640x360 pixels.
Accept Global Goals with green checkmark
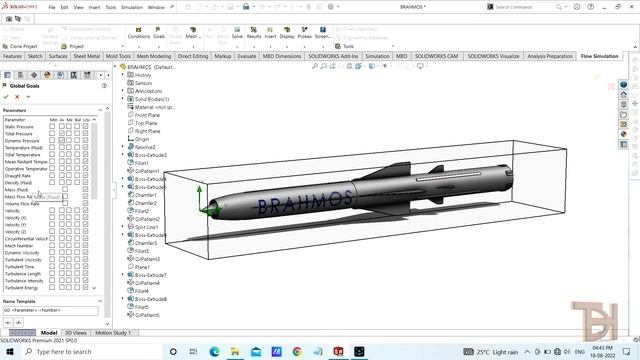pyautogui.click(x=6, y=97)
